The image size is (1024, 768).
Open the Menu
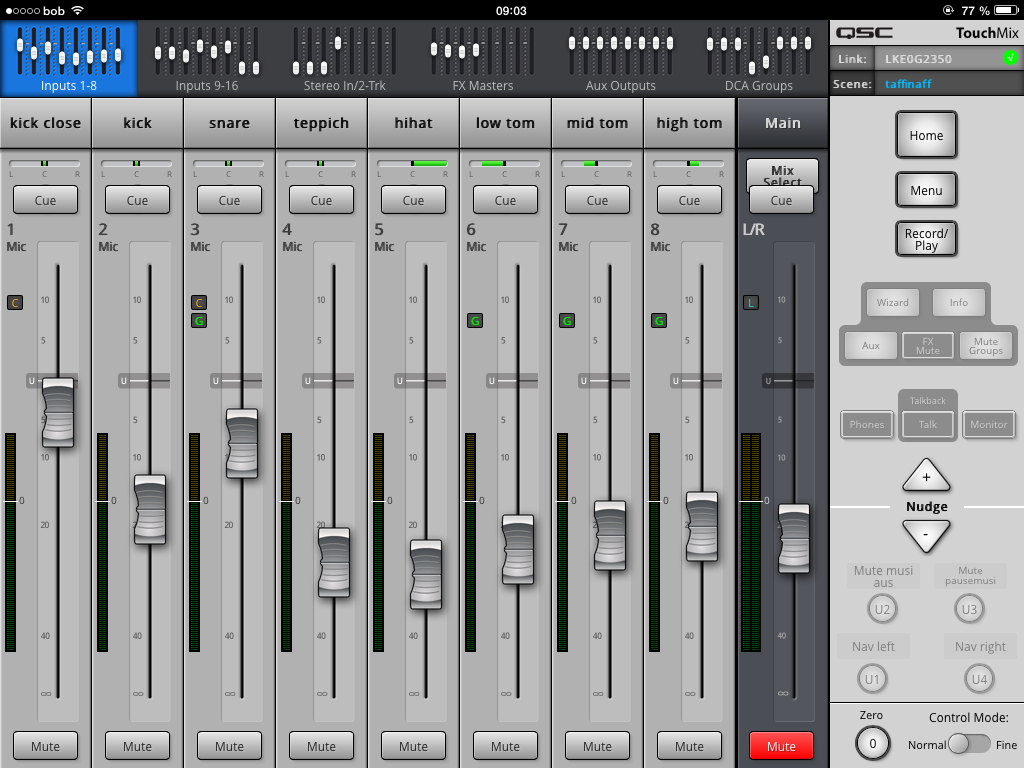[926, 190]
